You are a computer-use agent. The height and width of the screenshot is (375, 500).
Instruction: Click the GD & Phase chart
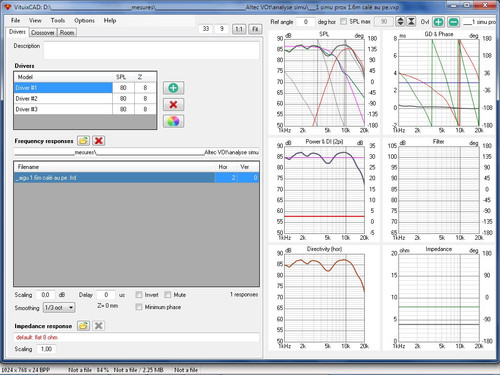(439, 82)
